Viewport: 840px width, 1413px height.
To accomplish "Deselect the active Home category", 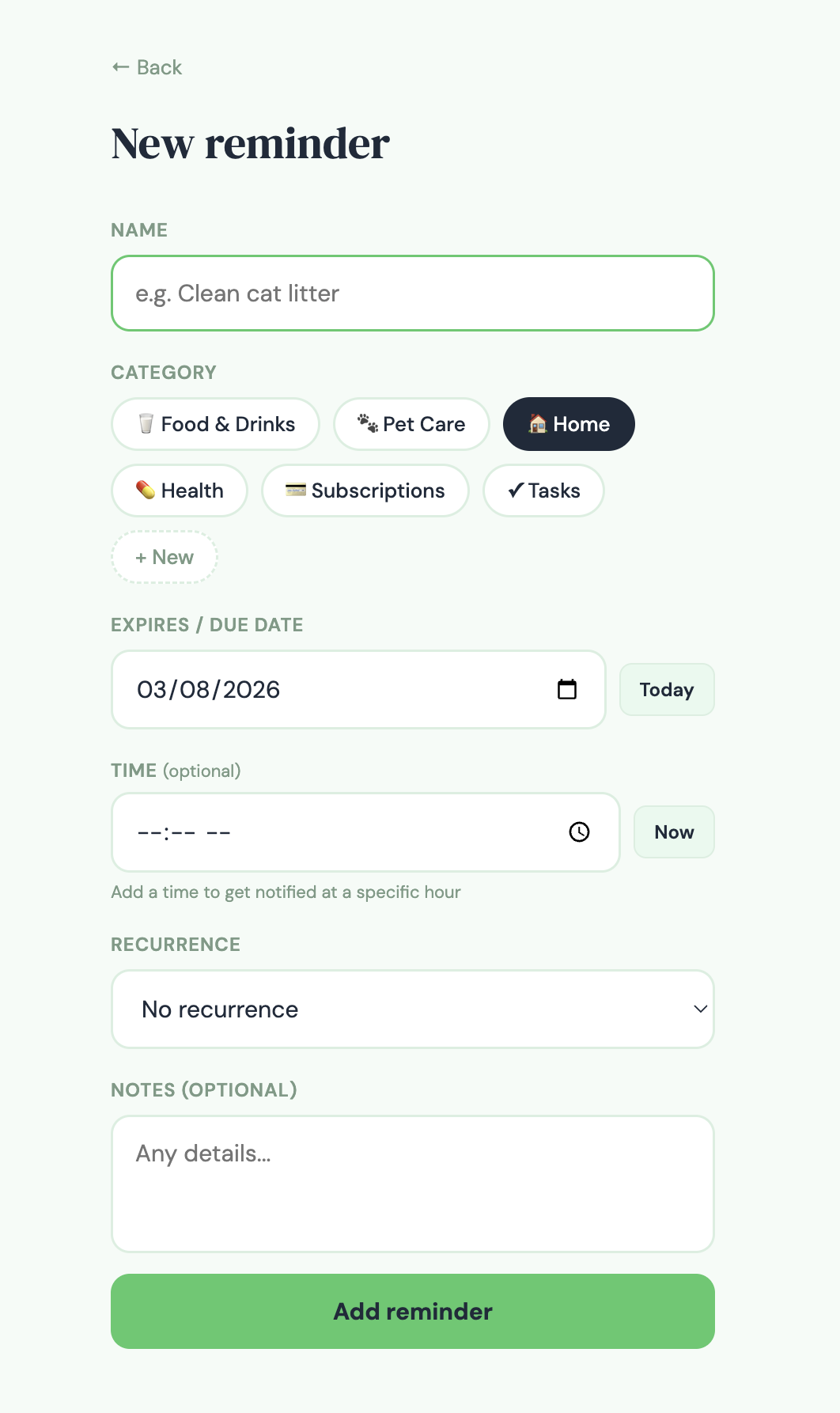I will point(569,424).
